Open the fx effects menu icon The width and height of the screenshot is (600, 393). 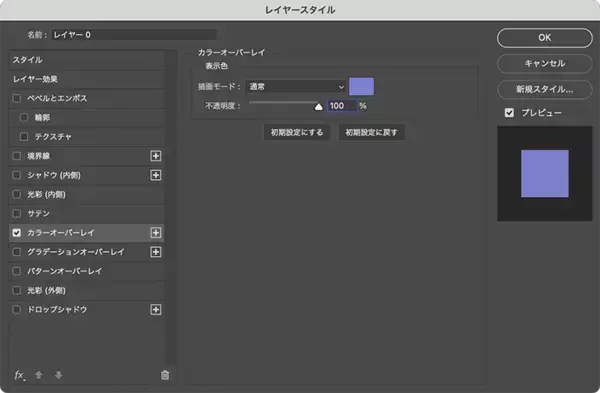click(x=19, y=375)
